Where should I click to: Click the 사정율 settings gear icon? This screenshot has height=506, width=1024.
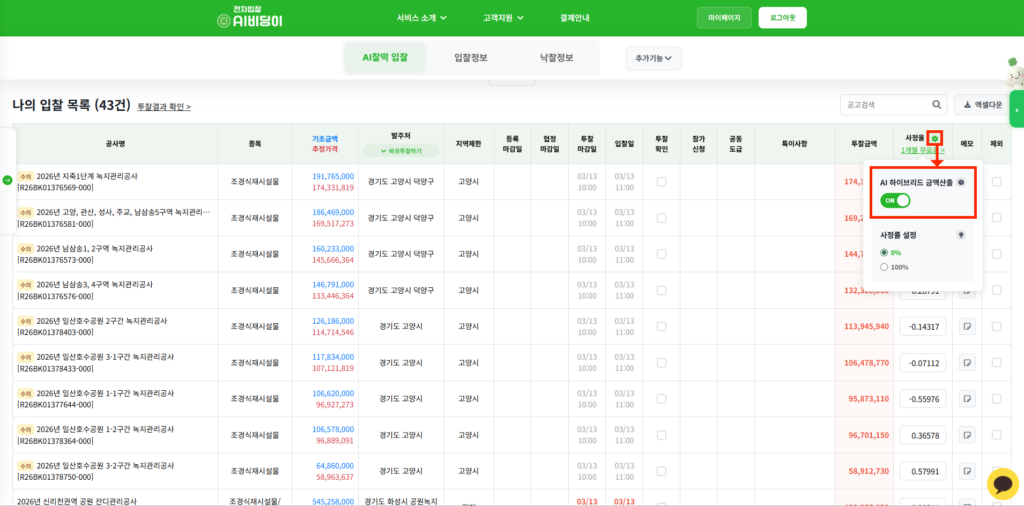[x=934, y=138]
